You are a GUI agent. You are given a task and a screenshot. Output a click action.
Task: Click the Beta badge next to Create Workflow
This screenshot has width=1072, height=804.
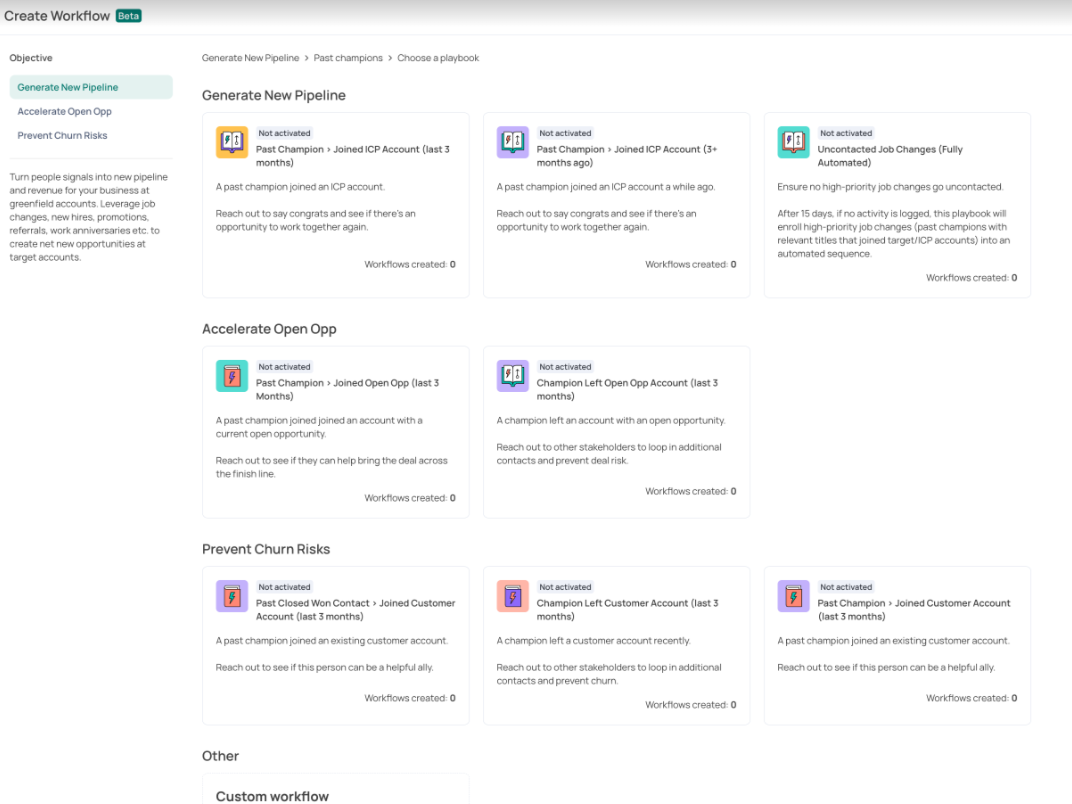click(129, 16)
